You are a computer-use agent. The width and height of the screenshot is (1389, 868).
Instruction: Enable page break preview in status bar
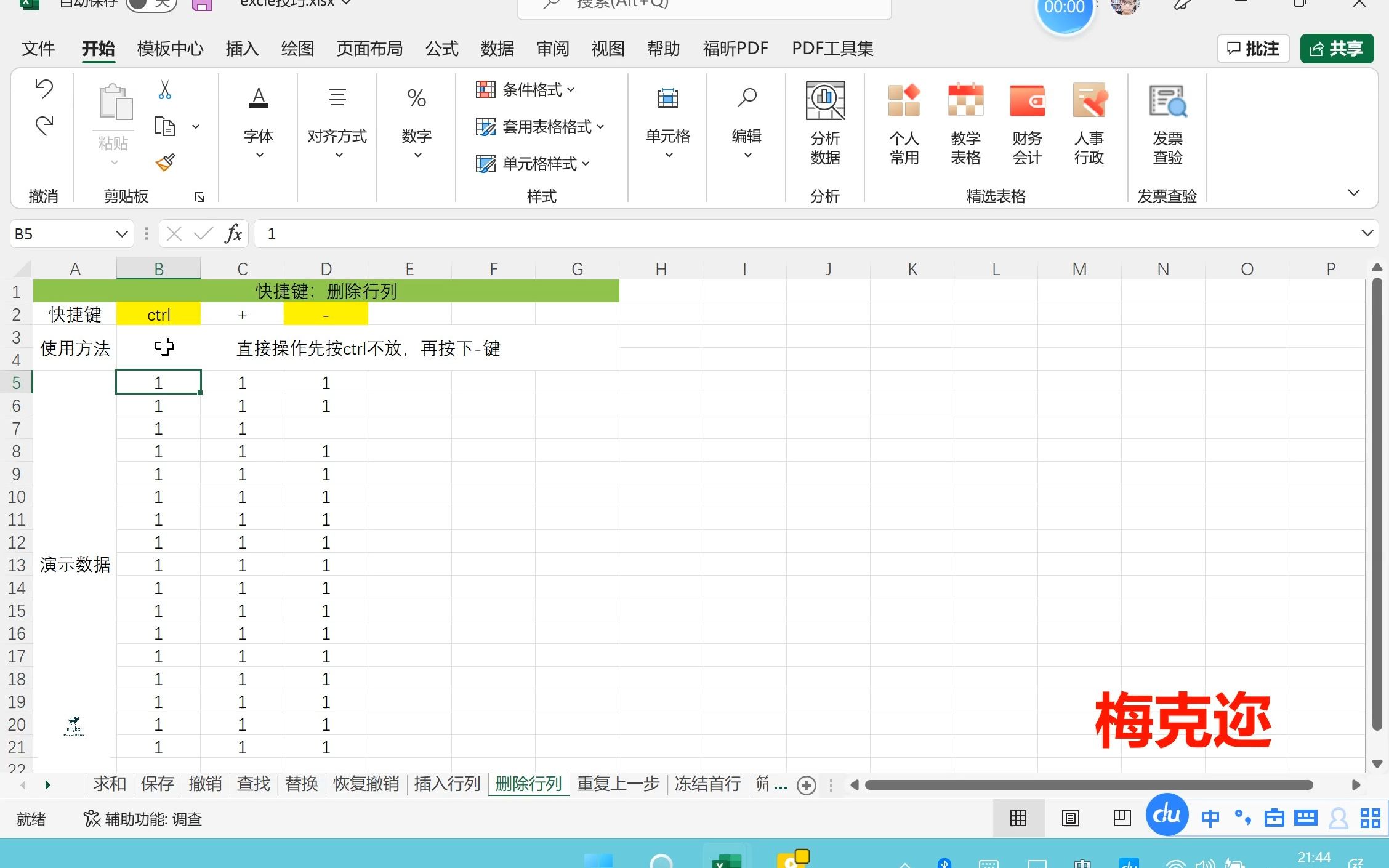coord(1121,818)
